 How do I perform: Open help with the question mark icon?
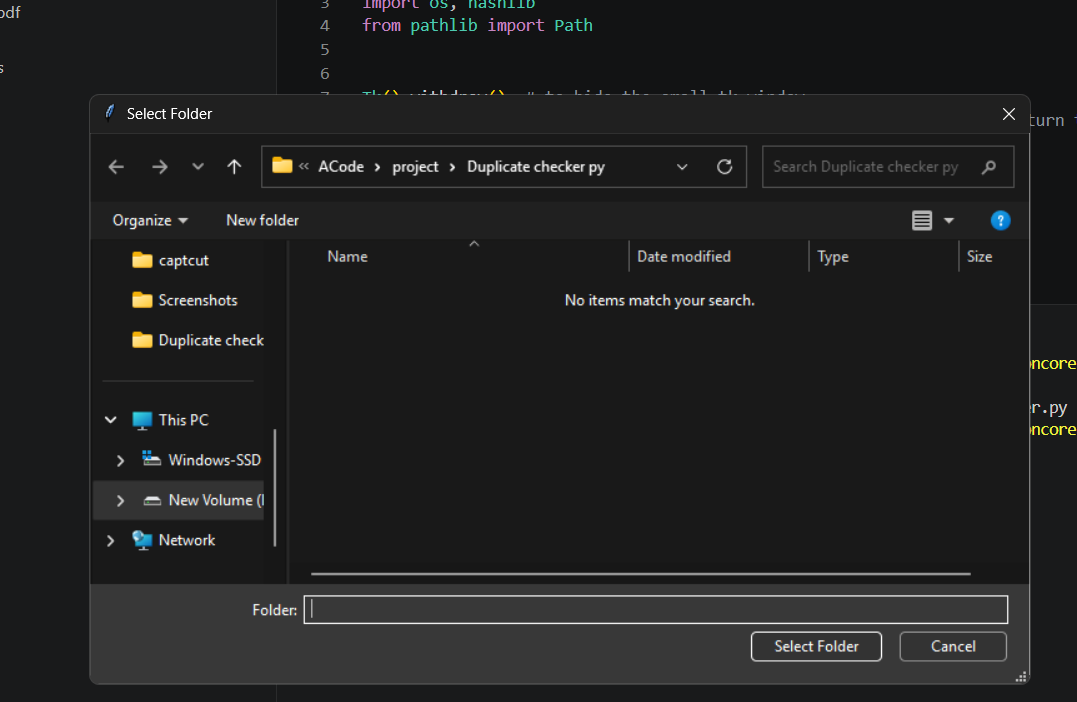(1000, 220)
